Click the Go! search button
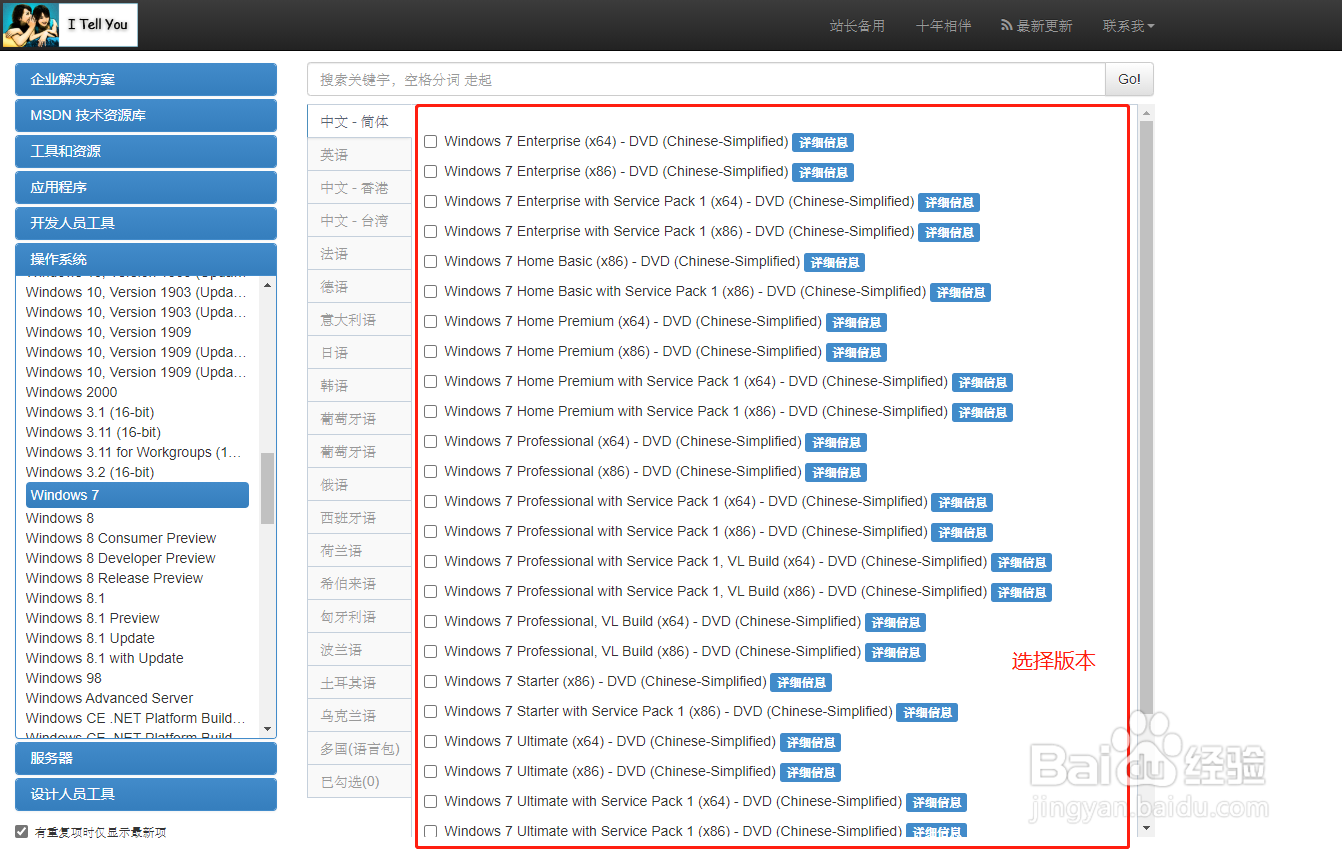The height and width of the screenshot is (853, 1342). [1129, 79]
